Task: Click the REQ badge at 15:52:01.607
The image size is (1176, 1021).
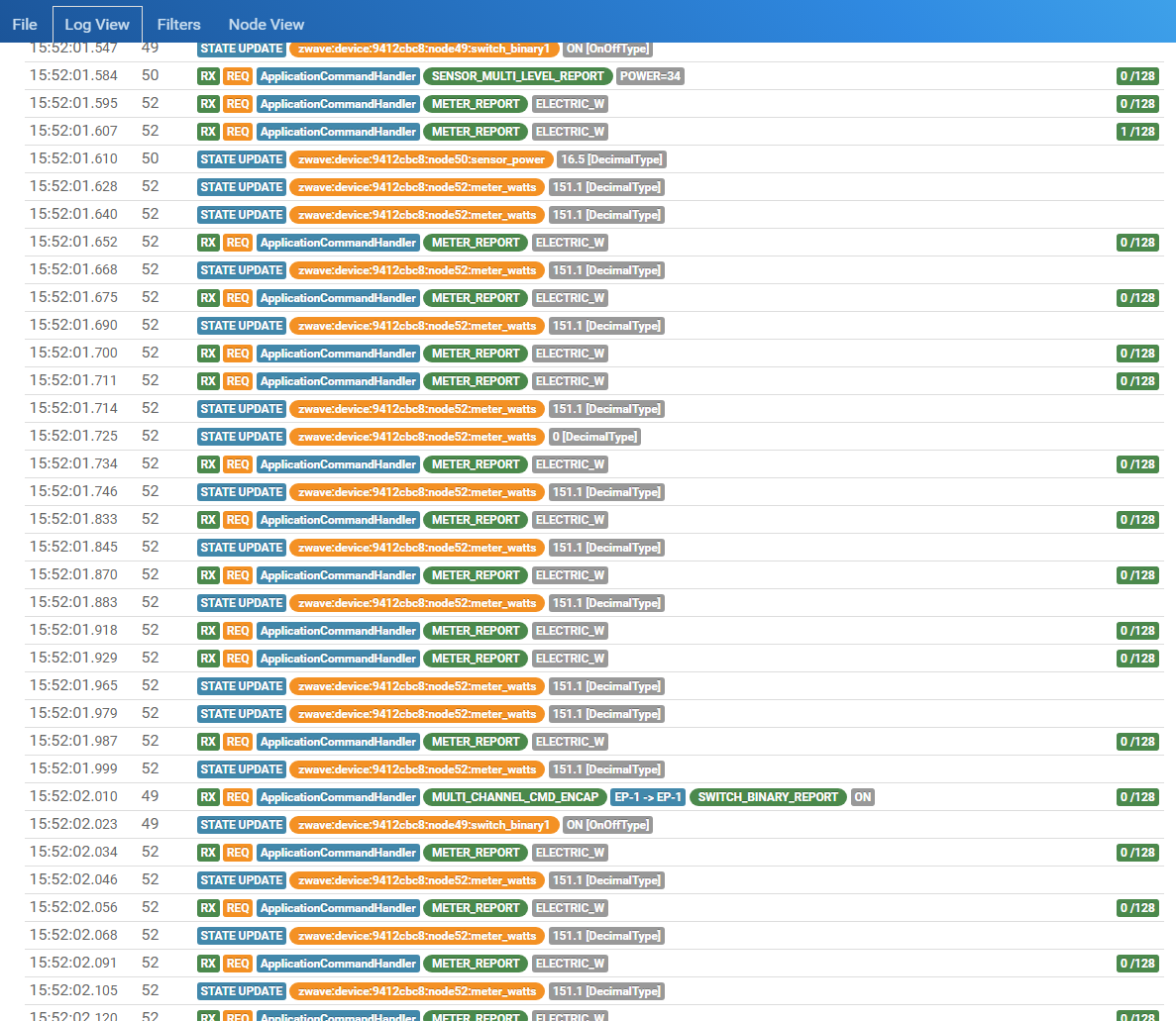Action: [238, 131]
